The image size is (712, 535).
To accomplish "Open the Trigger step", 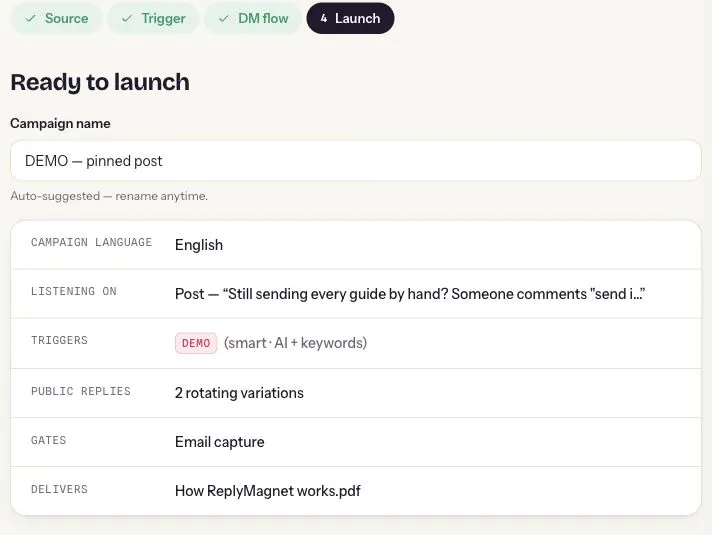I will [153, 18].
